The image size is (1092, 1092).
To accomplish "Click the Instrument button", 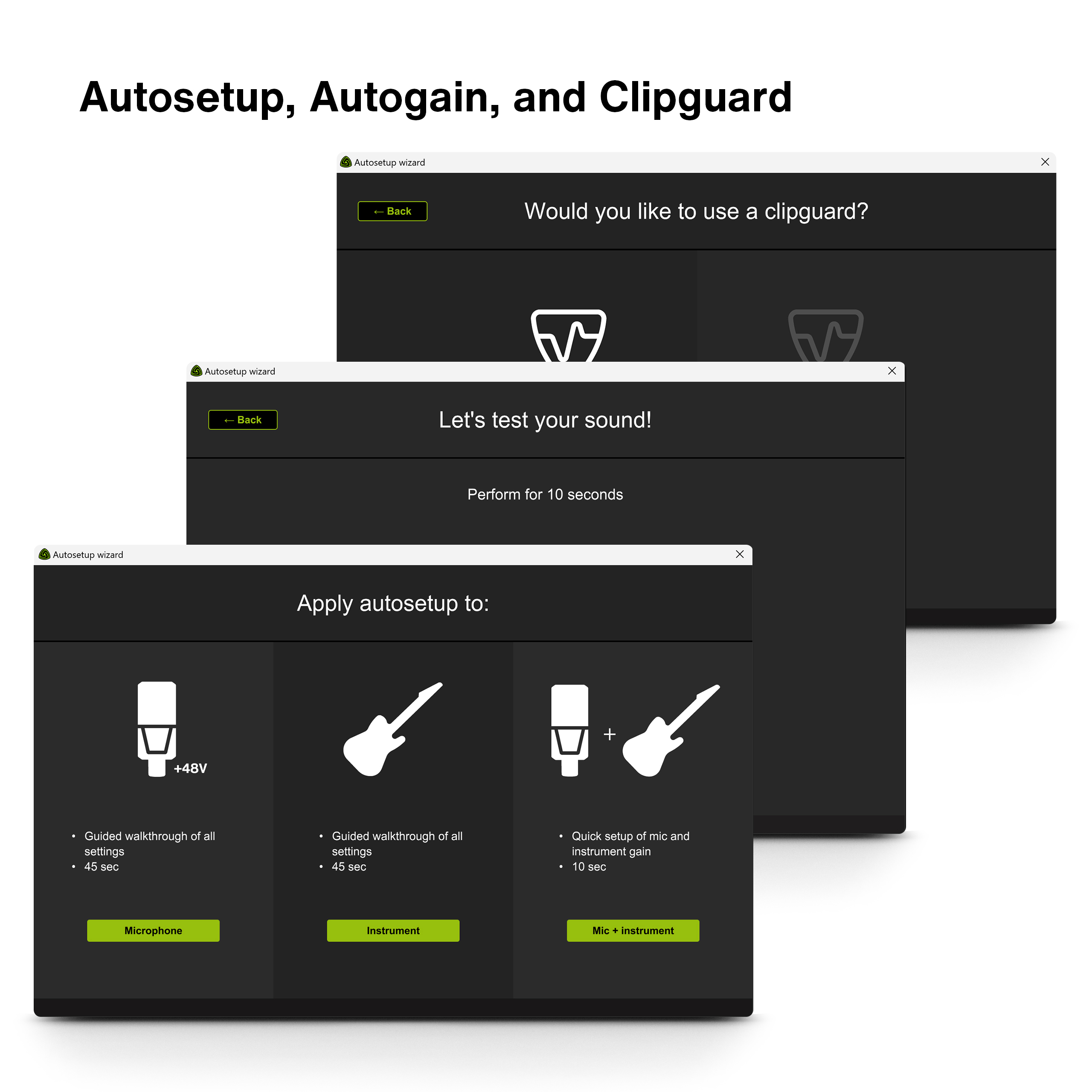I will tap(392, 928).
